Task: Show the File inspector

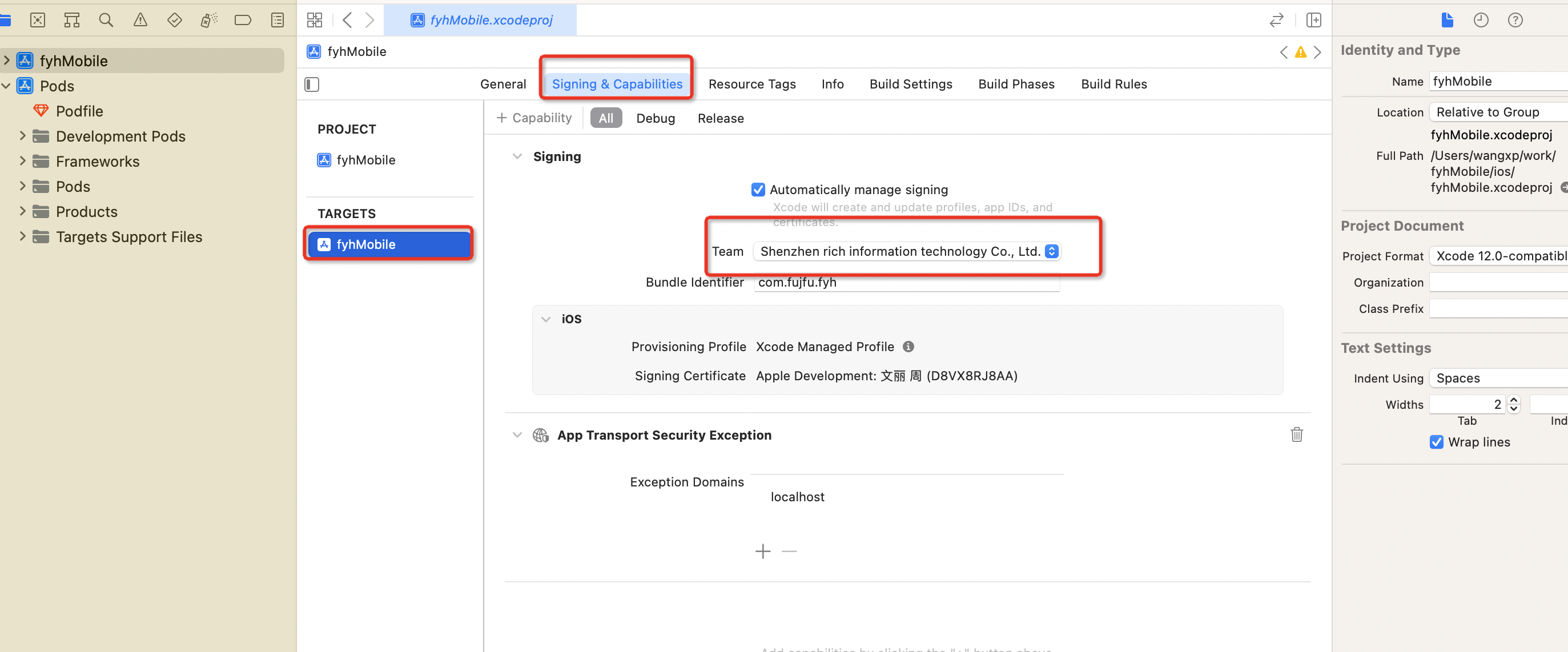Action: [1447, 20]
